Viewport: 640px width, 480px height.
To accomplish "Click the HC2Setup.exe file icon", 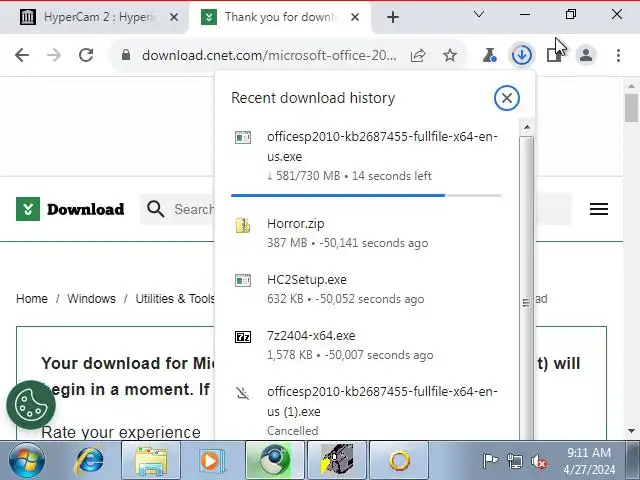I will click(243, 280).
